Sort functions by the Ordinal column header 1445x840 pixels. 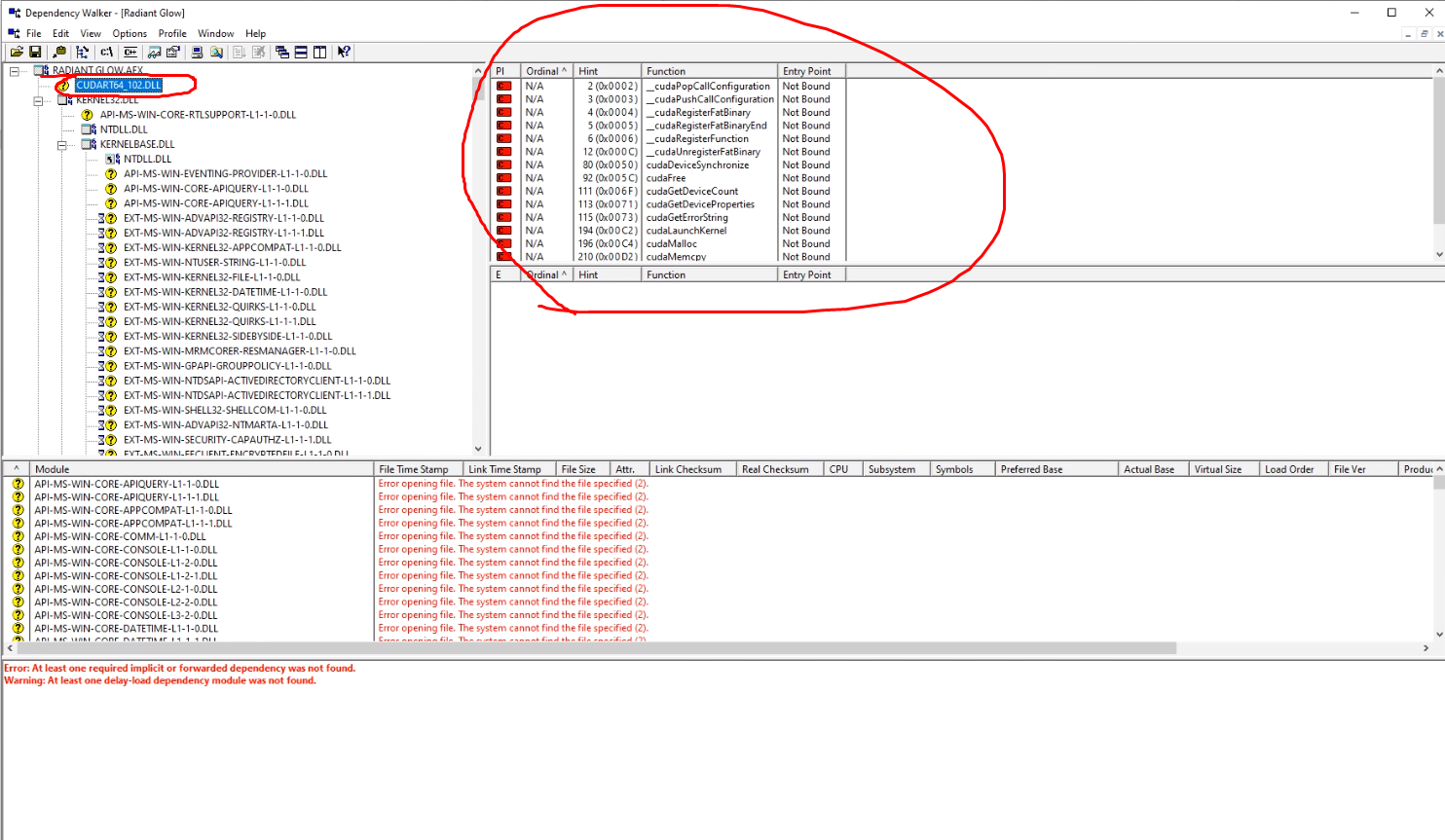tap(545, 70)
